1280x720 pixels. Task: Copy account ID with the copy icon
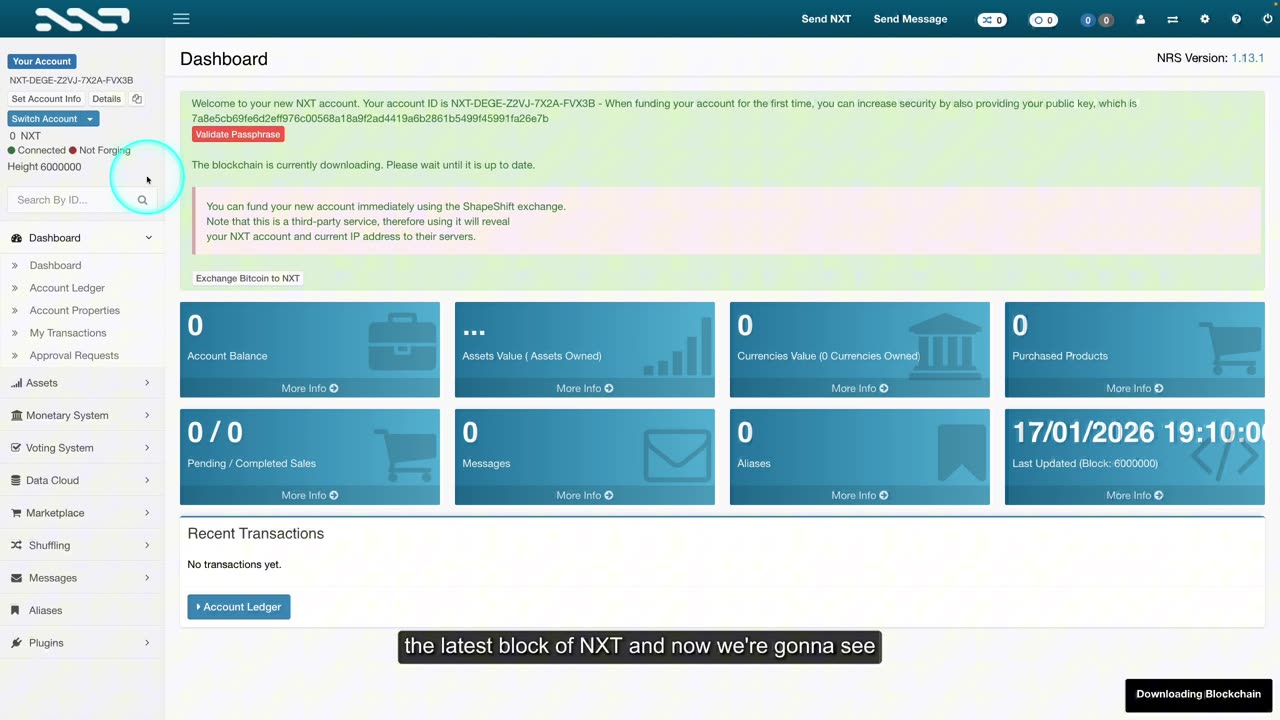coord(137,99)
